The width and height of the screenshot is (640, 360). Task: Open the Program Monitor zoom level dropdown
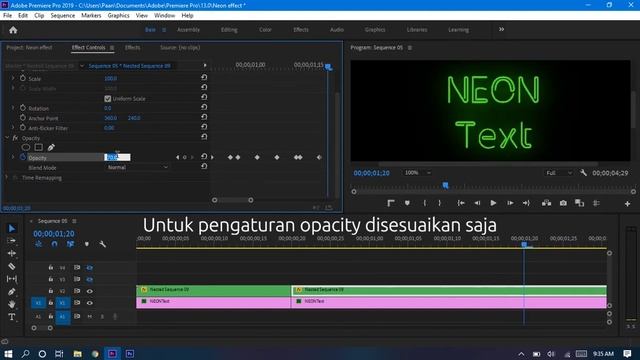coord(418,173)
